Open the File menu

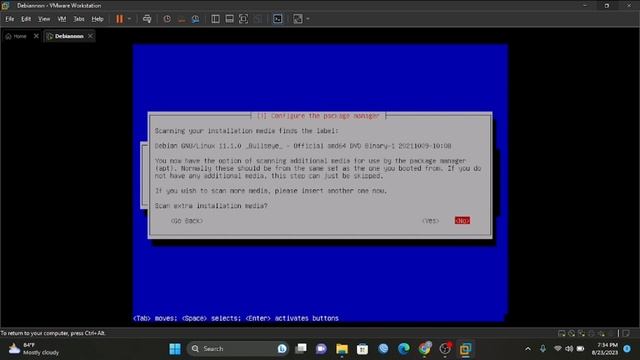pyautogui.click(x=10, y=19)
